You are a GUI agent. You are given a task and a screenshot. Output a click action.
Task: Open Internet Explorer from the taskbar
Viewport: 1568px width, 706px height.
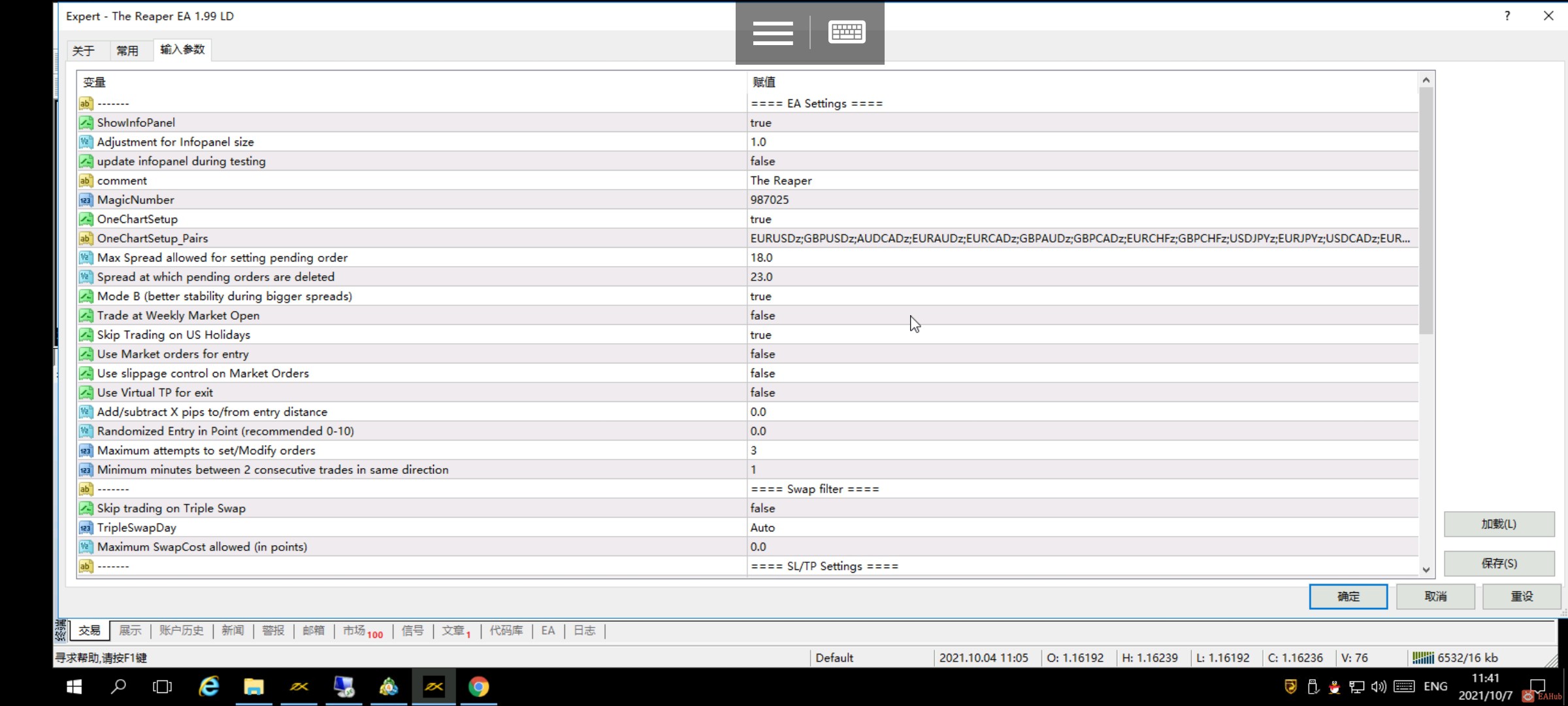(209, 686)
